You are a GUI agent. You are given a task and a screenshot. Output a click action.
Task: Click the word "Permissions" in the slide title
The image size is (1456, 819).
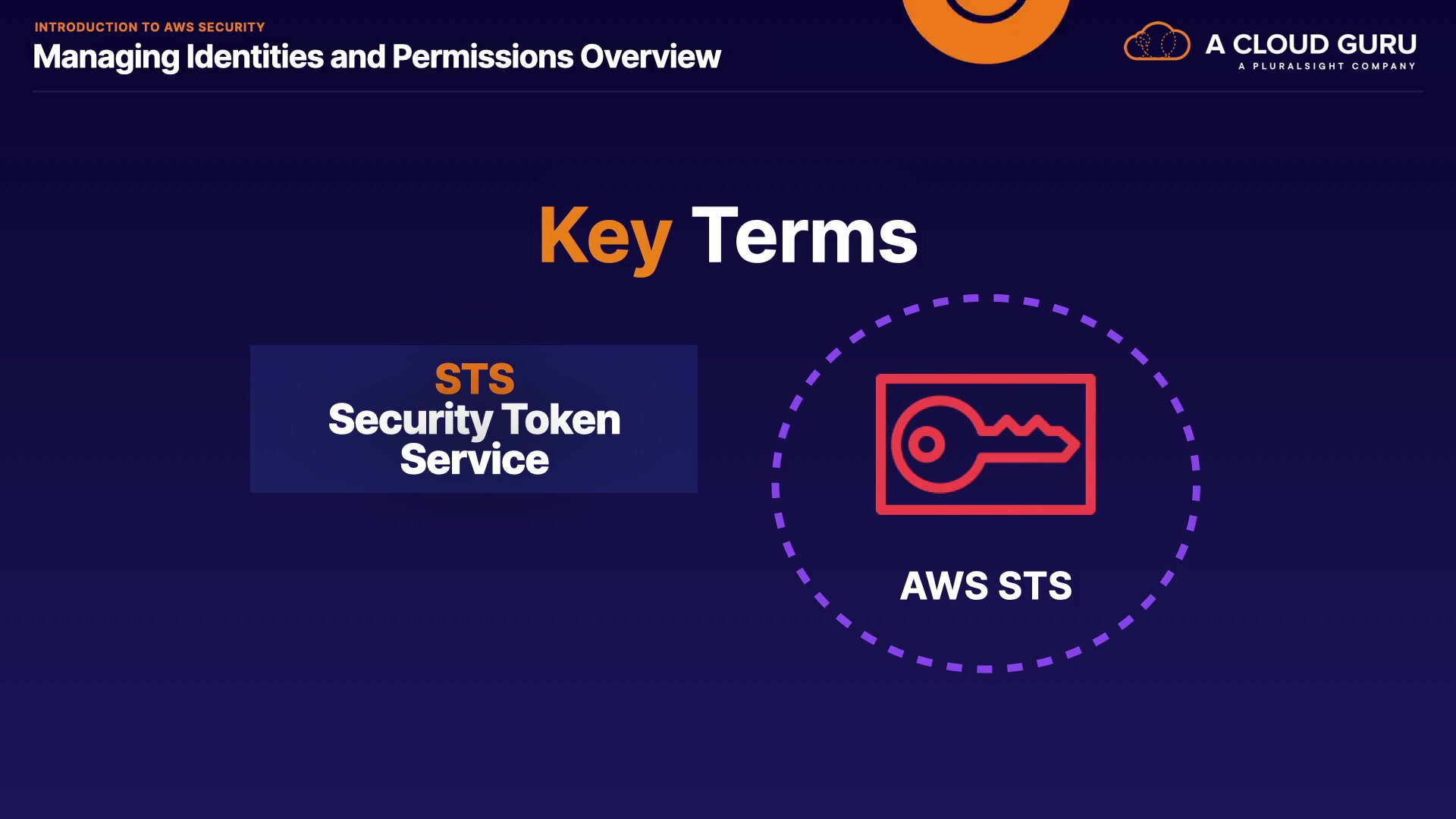click(x=482, y=57)
